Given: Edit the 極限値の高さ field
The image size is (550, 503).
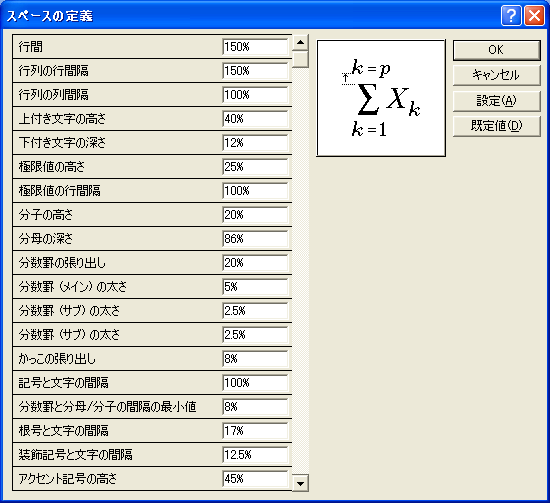Looking at the screenshot, I should click(x=255, y=167).
